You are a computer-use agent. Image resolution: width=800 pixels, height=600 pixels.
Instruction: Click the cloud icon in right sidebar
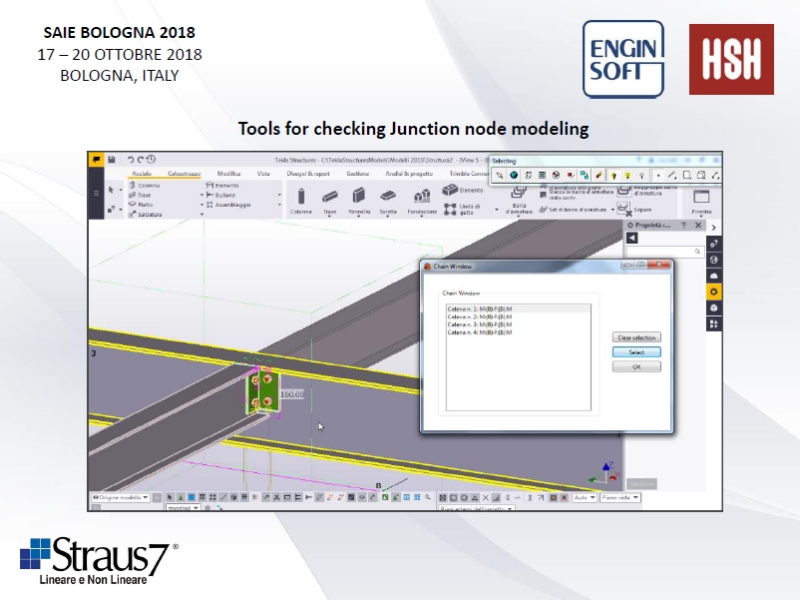714,276
